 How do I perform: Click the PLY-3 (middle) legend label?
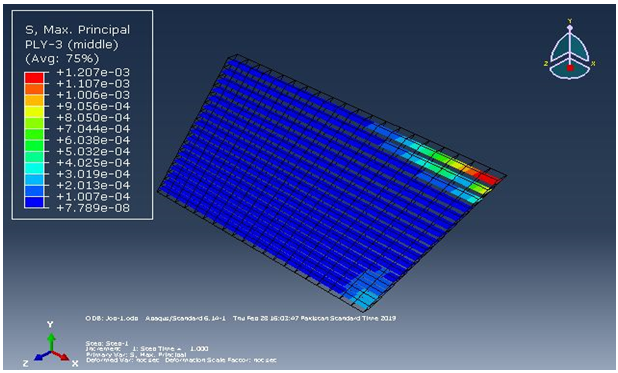point(72,44)
